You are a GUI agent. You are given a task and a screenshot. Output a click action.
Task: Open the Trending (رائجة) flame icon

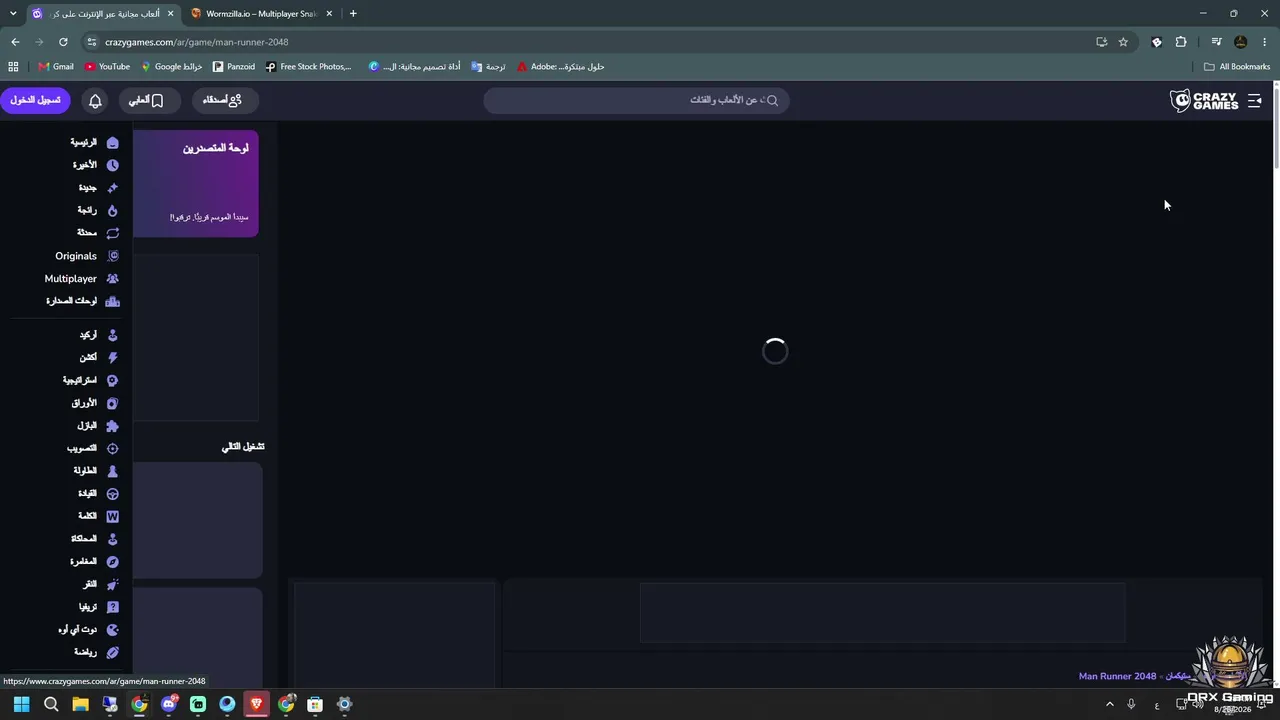click(112, 211)
